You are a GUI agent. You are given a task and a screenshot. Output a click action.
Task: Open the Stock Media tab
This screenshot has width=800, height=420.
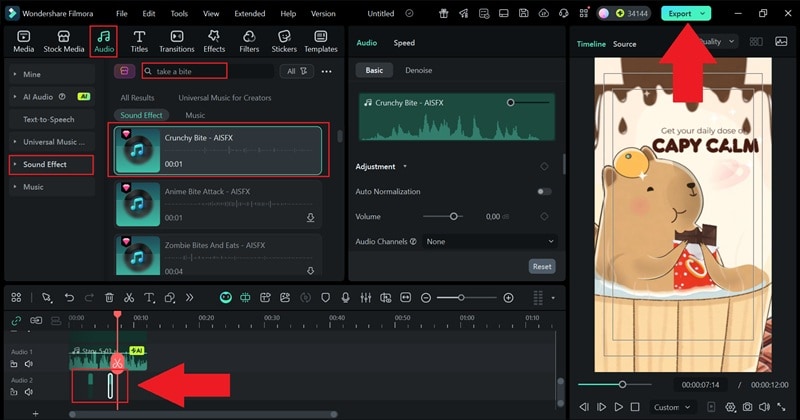(64, 41)
